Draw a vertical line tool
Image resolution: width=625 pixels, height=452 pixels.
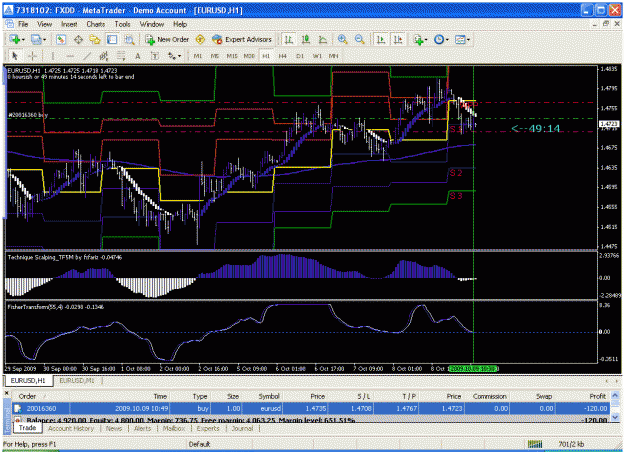(53, 56)
